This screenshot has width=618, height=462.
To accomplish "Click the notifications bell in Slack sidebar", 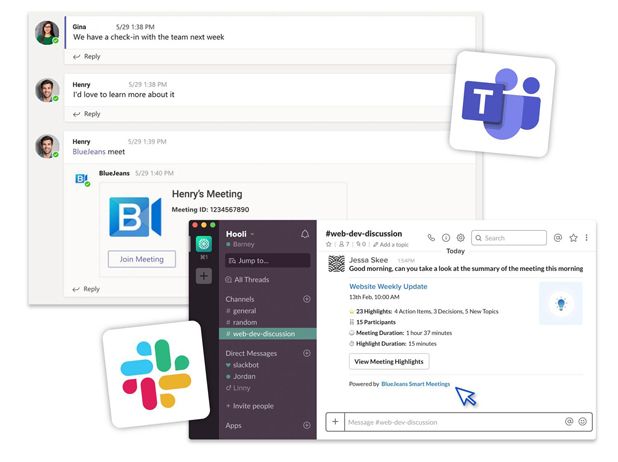I will click(305, 235).
